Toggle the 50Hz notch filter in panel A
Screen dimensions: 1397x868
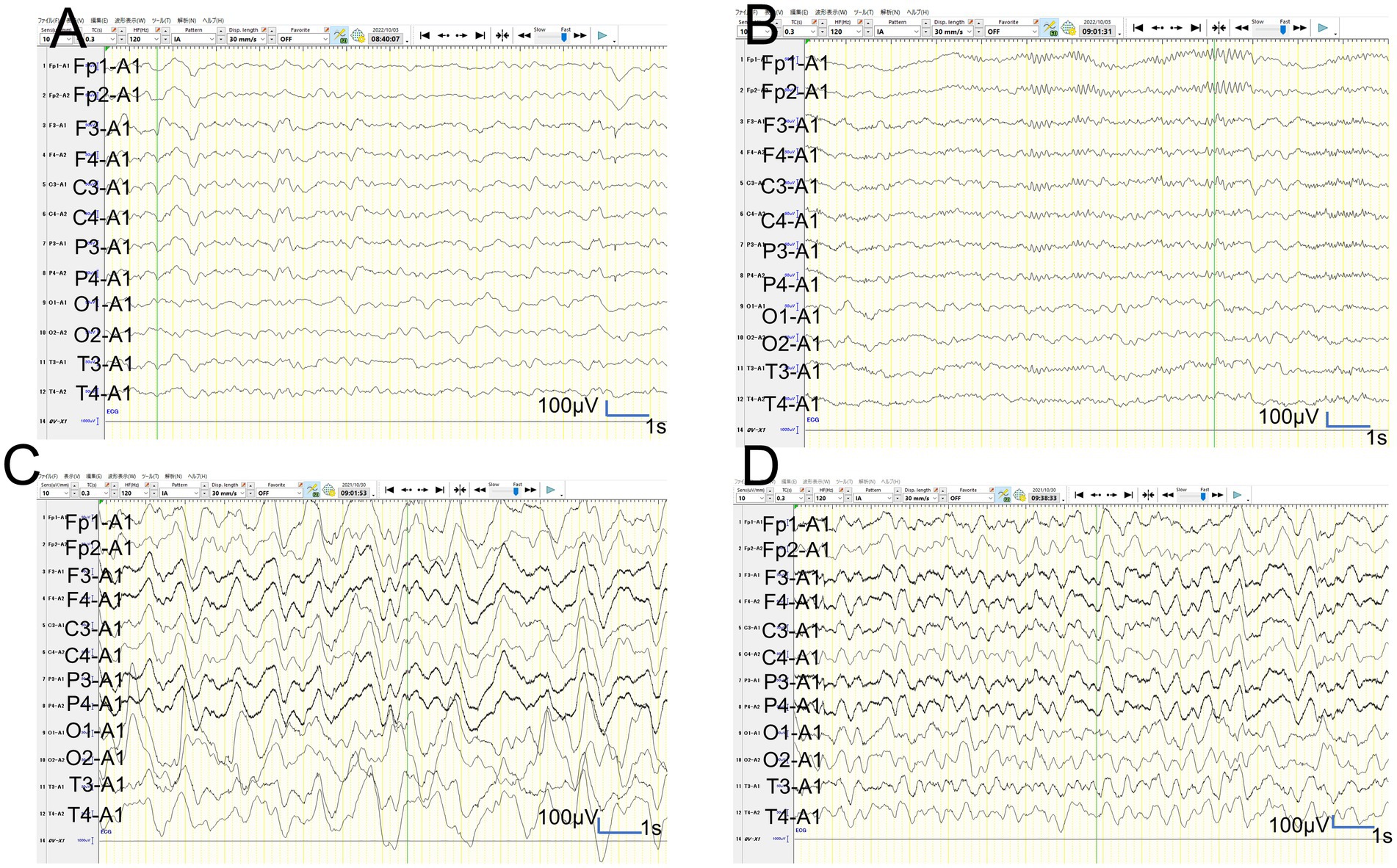coord(339,35)
